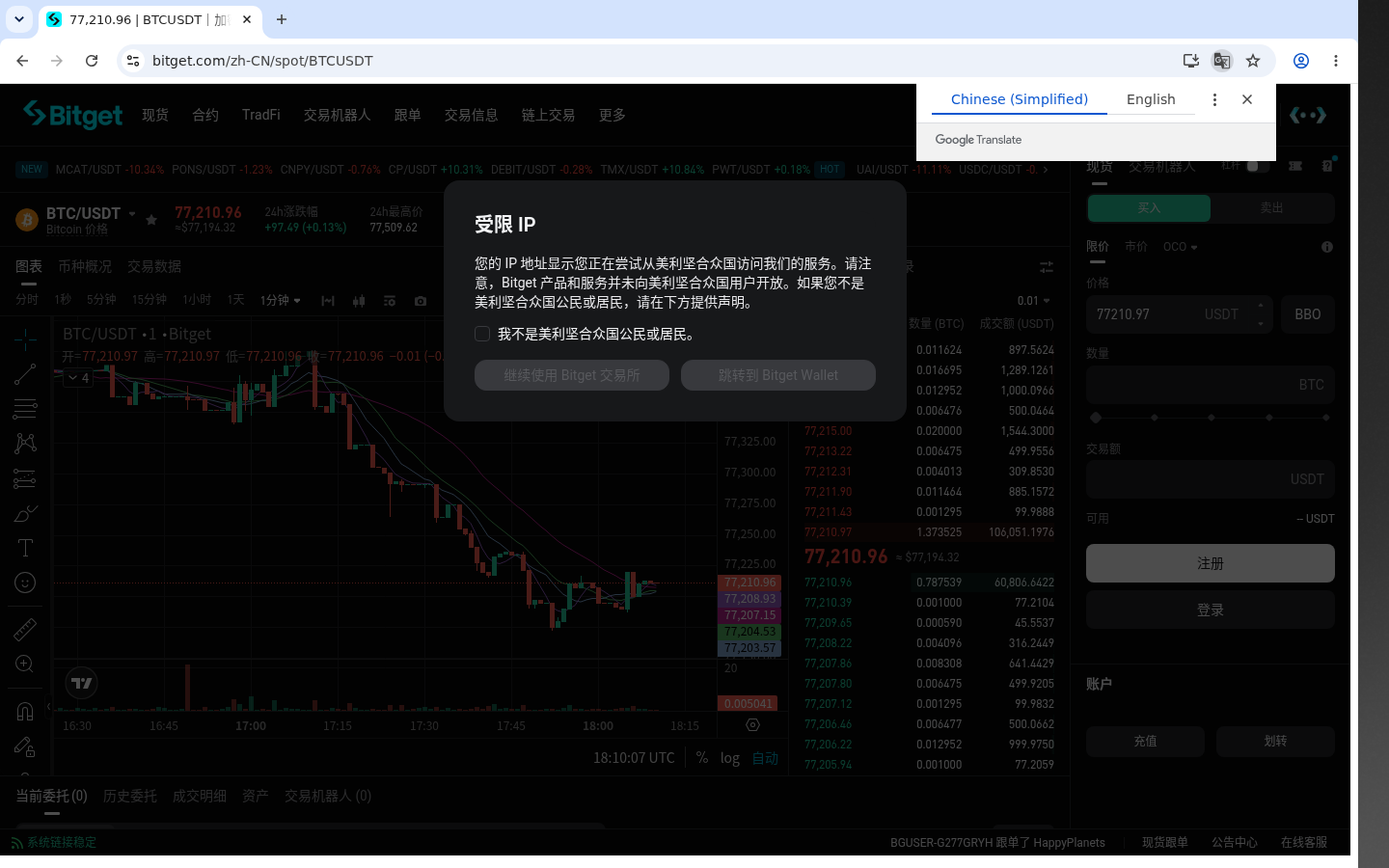Select English tab in translate popup
Screen dimensions: 1389x868
1151,99
